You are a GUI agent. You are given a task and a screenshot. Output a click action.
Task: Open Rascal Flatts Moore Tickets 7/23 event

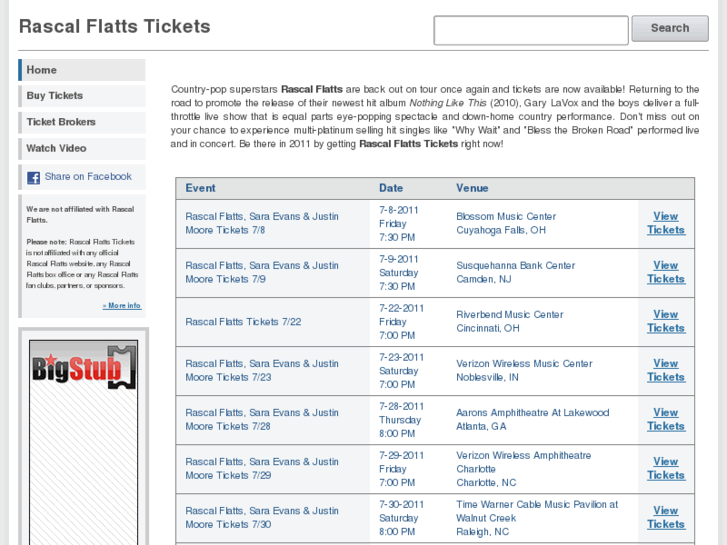[262, 370]
